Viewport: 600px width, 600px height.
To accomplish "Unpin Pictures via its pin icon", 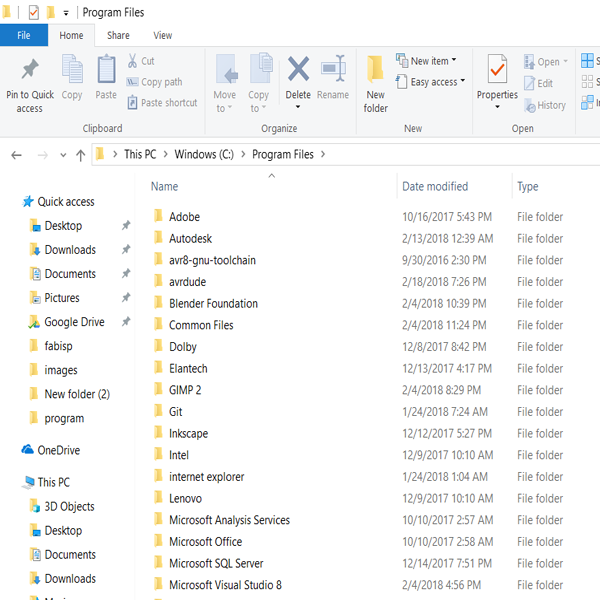I will click(126, 297).
